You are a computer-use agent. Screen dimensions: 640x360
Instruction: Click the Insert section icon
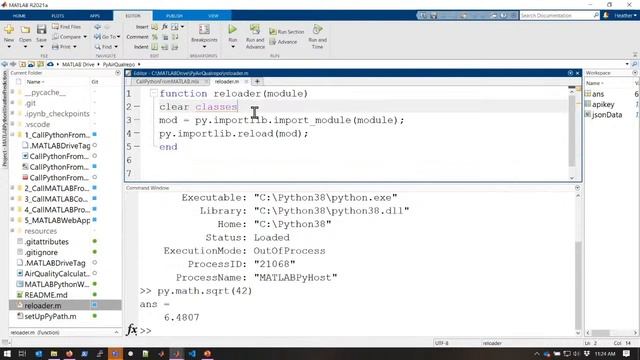click(x=154, y=27)
